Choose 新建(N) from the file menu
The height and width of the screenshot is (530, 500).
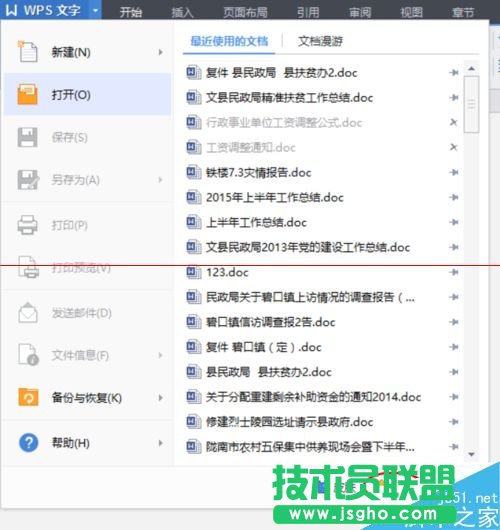[88, 52]
